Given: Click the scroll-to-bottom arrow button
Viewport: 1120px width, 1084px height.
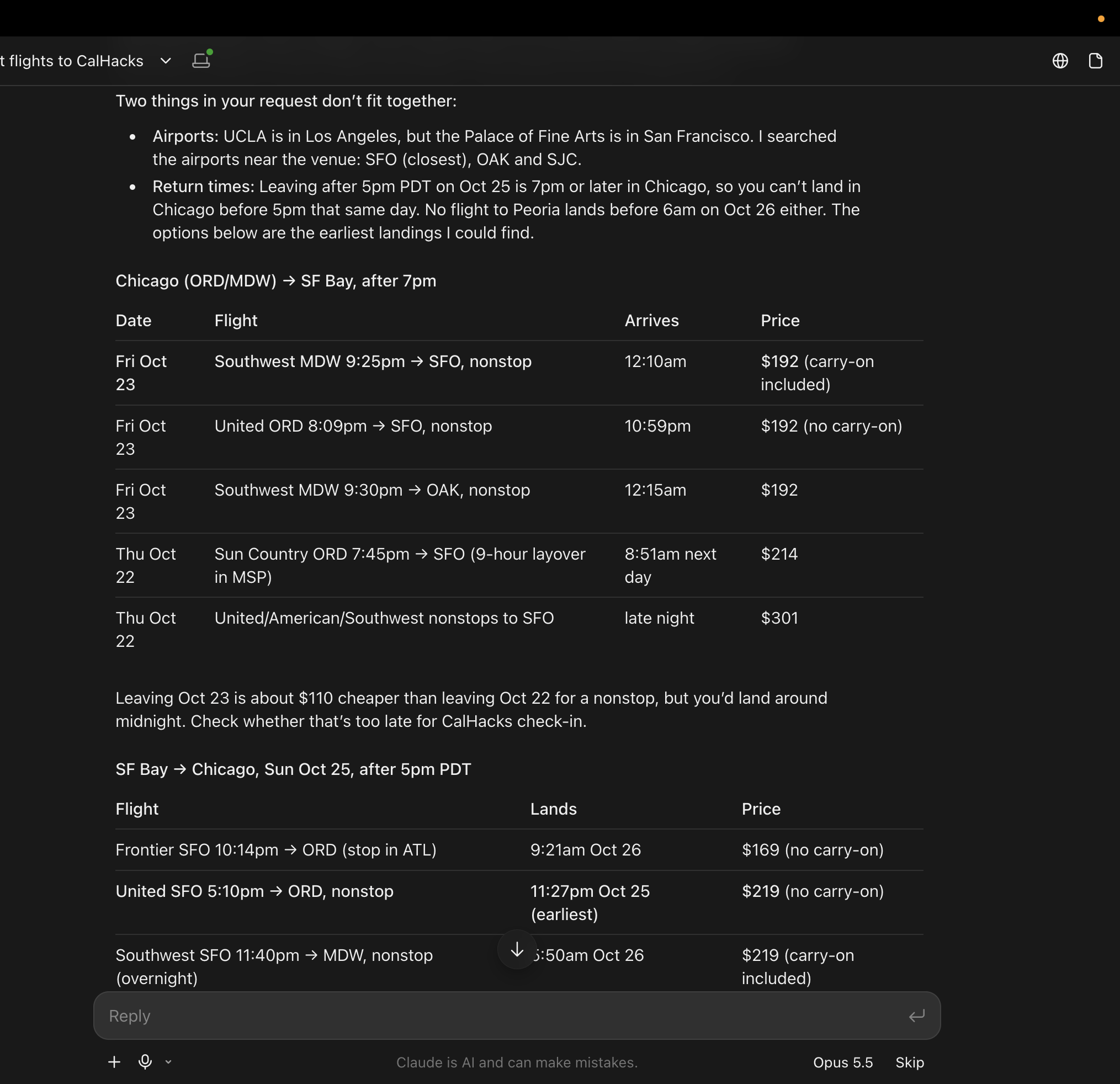Looking at the screenshot, I should [517, 950].
